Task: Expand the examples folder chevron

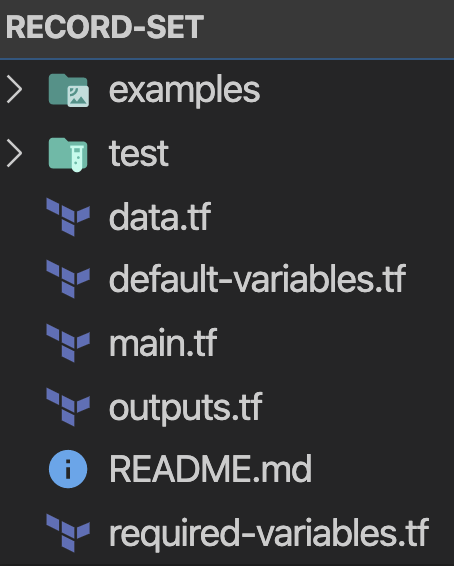Action: coord(15,90)
